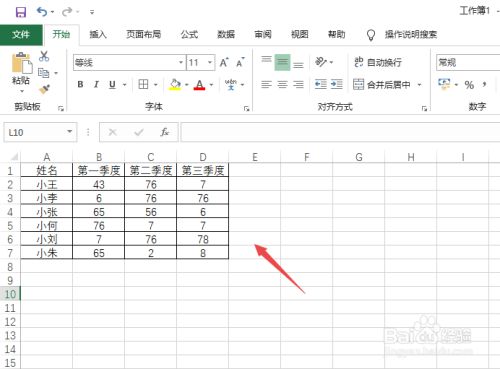Click the Insert Function fx icon
Screen dimensions: 500x369
[164, 132]
